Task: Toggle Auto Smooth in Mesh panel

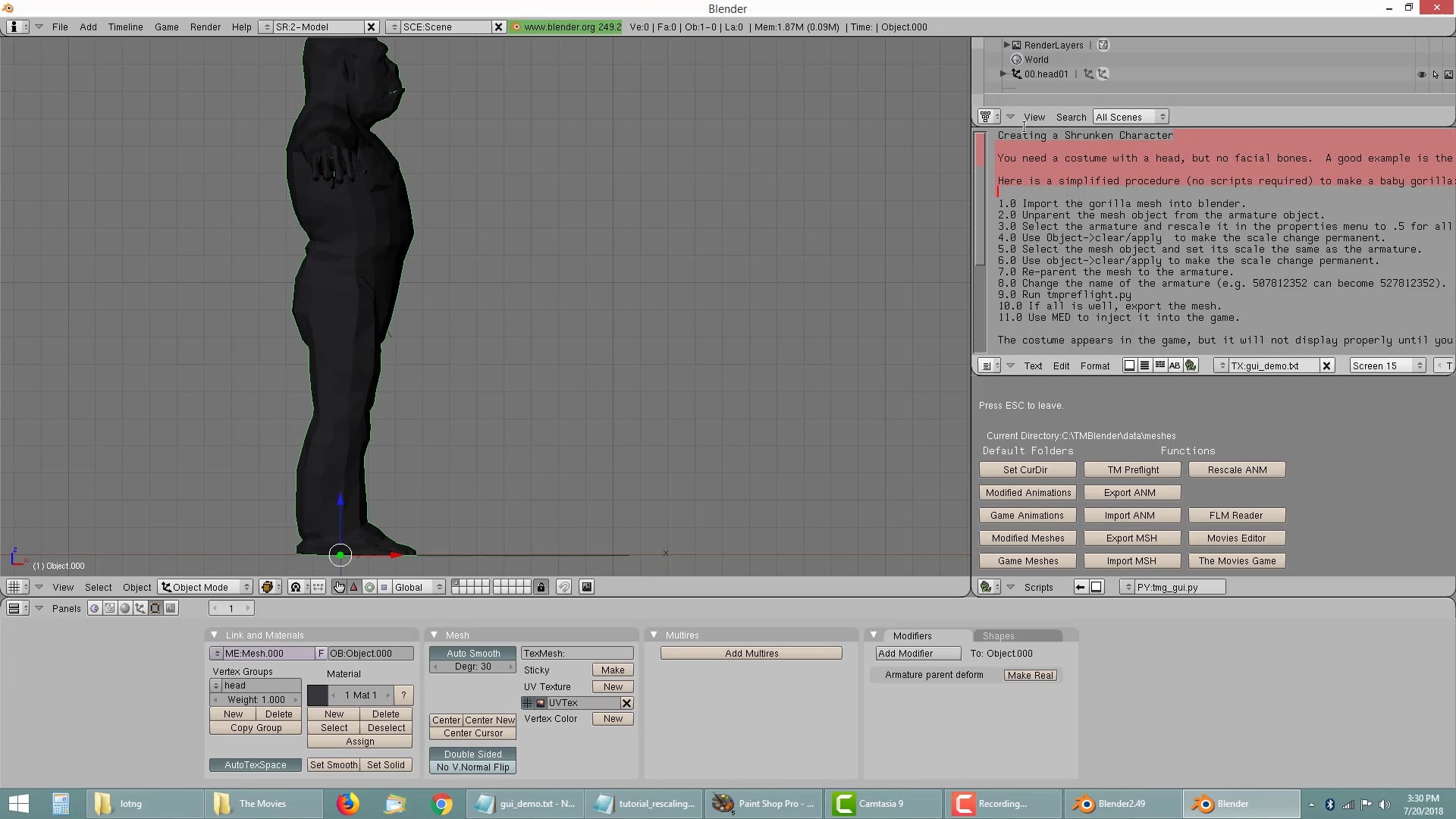Action: click(x=473, y=654)
